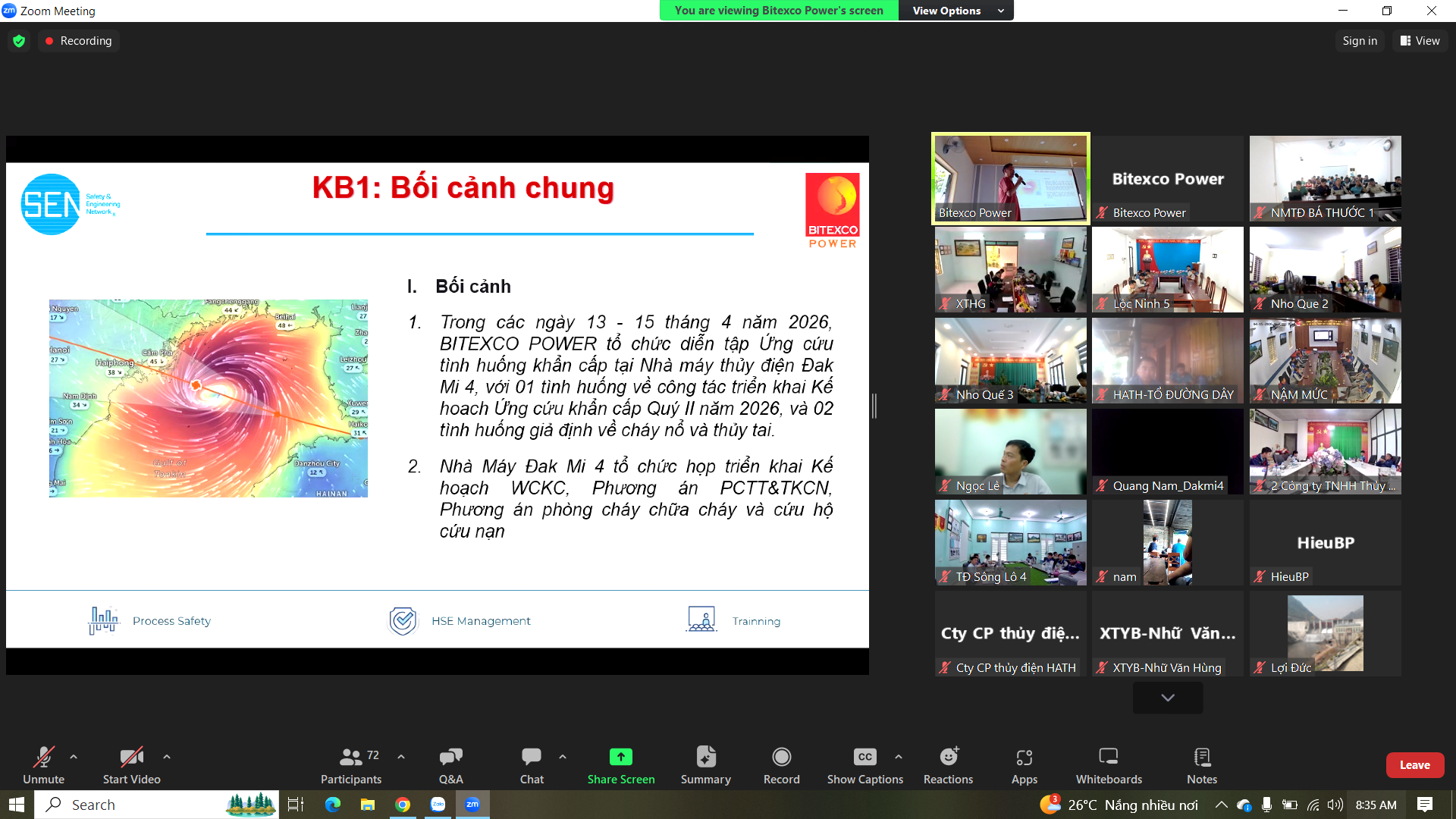The height and width of the screenshot is (819, 1456).
Task: Click the green encryption shield icon
Action: 19,41
